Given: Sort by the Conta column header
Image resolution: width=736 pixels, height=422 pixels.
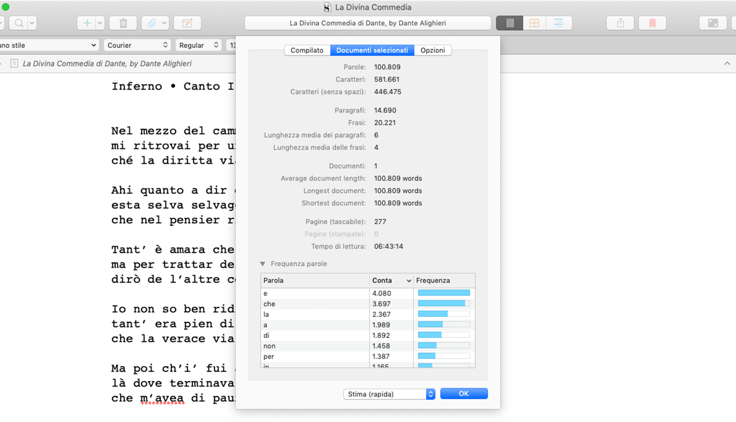Looking at the screenshot, I should click(x=391, y=280).
